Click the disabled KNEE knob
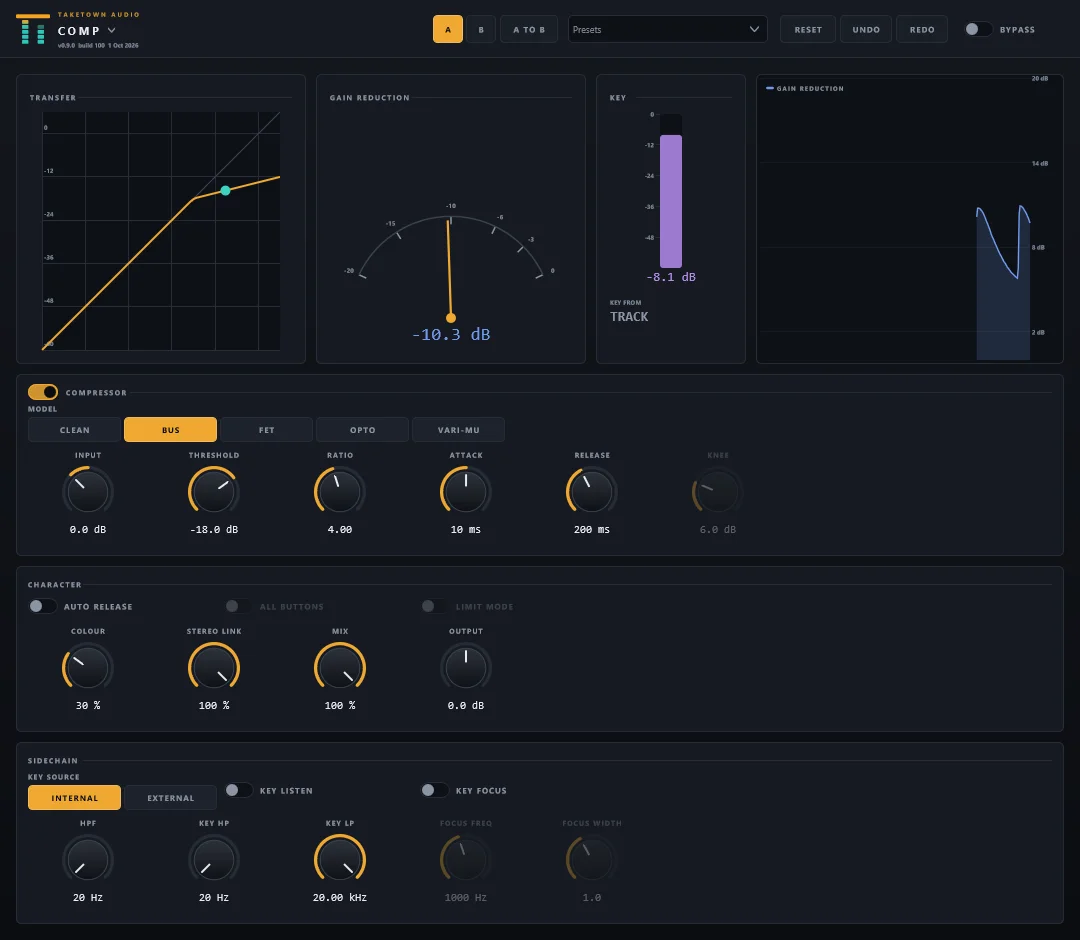Image resolution: width=1080 pixels, height=940 pixels. [x=718, y=492]
